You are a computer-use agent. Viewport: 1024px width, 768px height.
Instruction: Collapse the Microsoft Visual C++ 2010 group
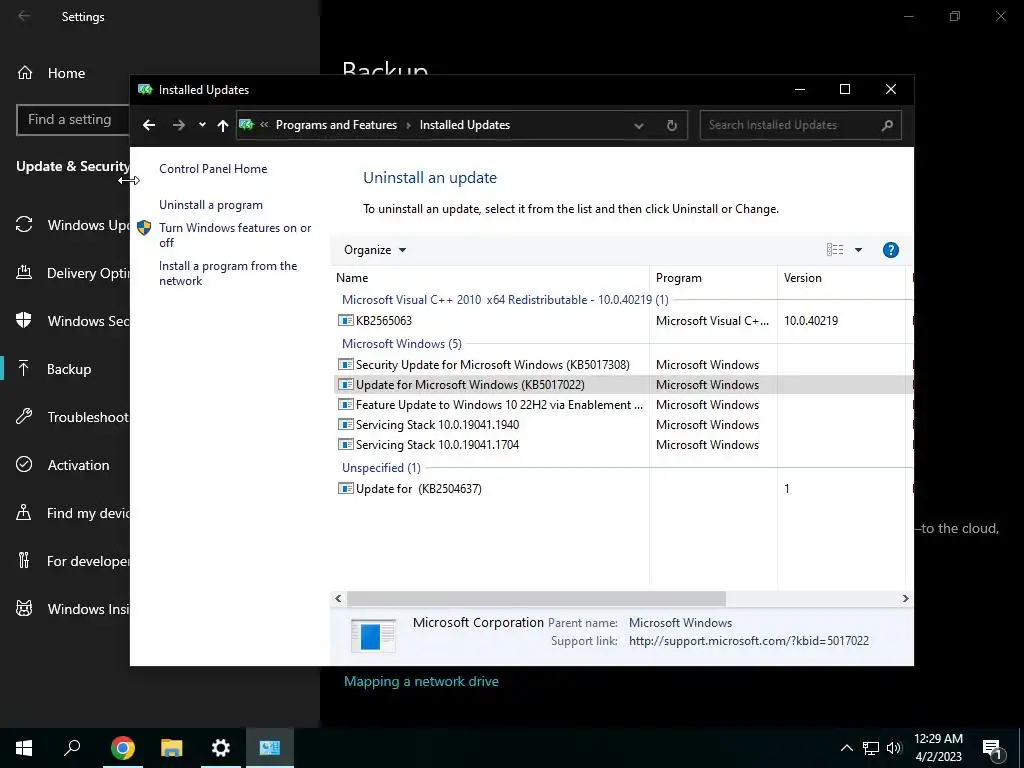tap(505, 300)
